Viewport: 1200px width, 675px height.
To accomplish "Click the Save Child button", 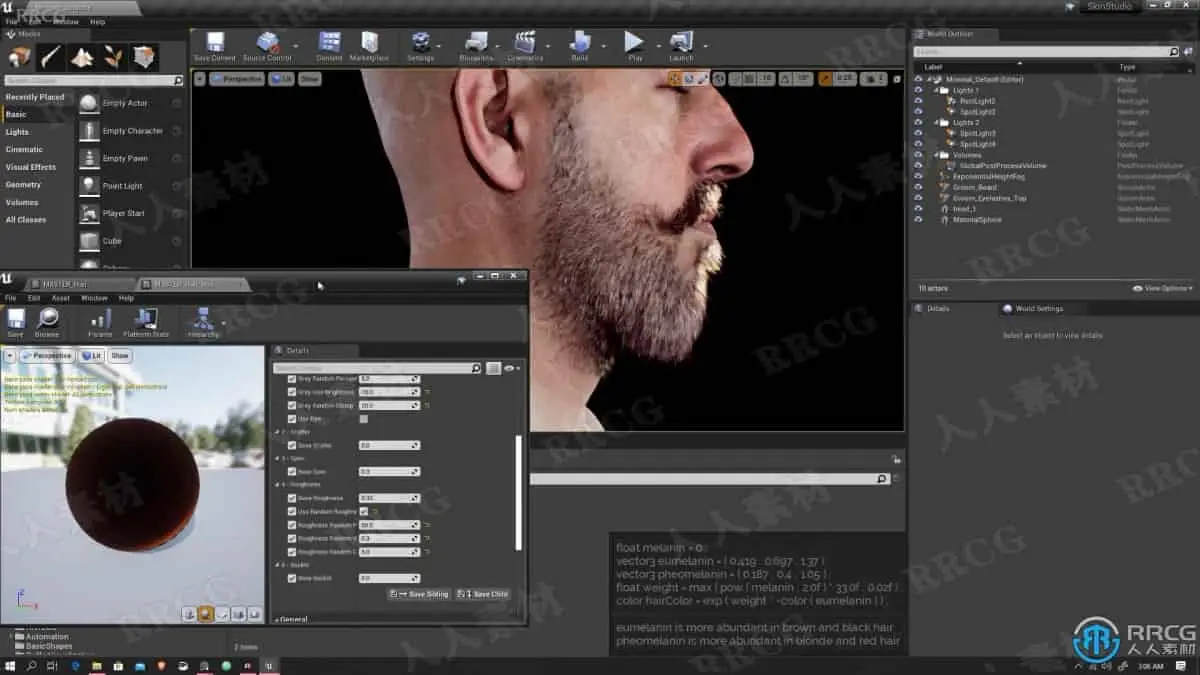I will [483, 594].
